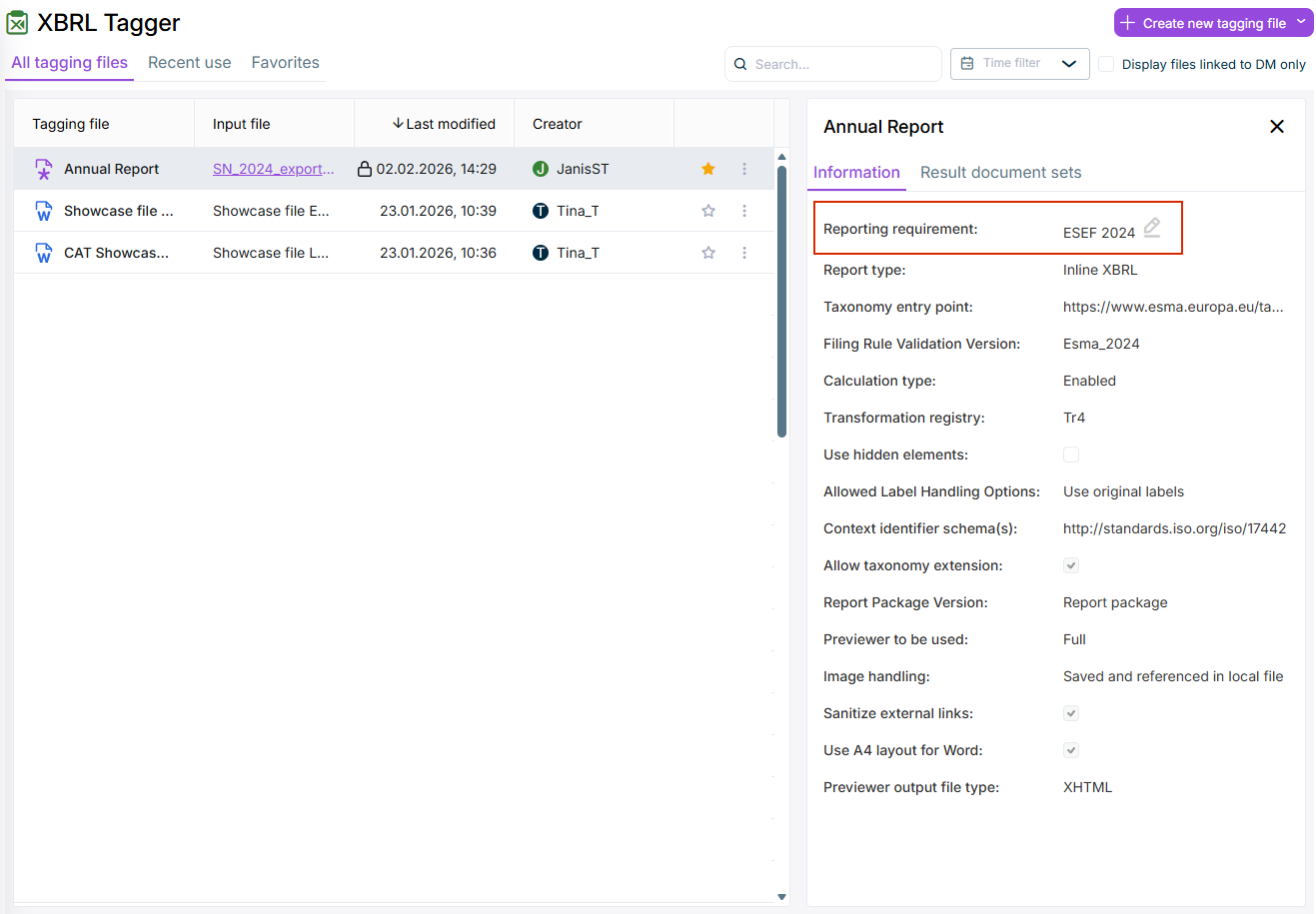
Task: Click the calendar icon in Time filter
Action: click(967, 63)
